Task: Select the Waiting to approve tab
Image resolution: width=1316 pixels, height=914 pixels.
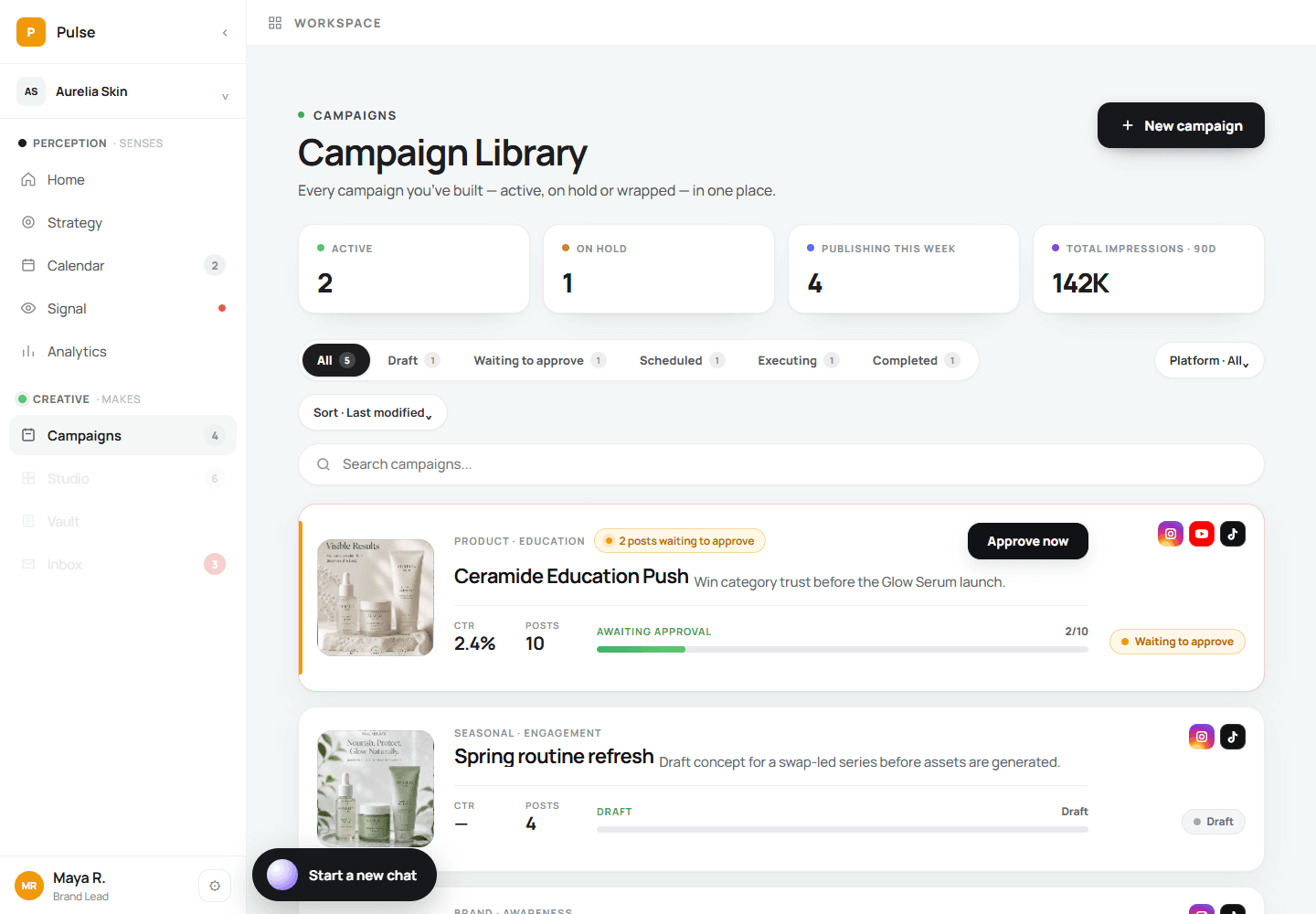Action: [540, 360]
